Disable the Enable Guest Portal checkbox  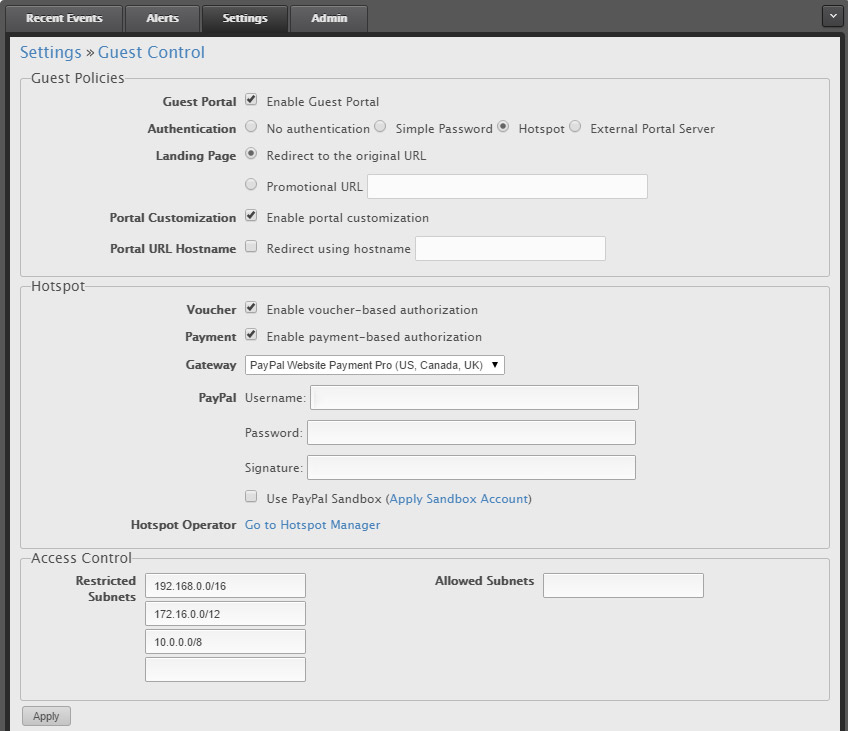pyautogui.click(x=251, y=100)
